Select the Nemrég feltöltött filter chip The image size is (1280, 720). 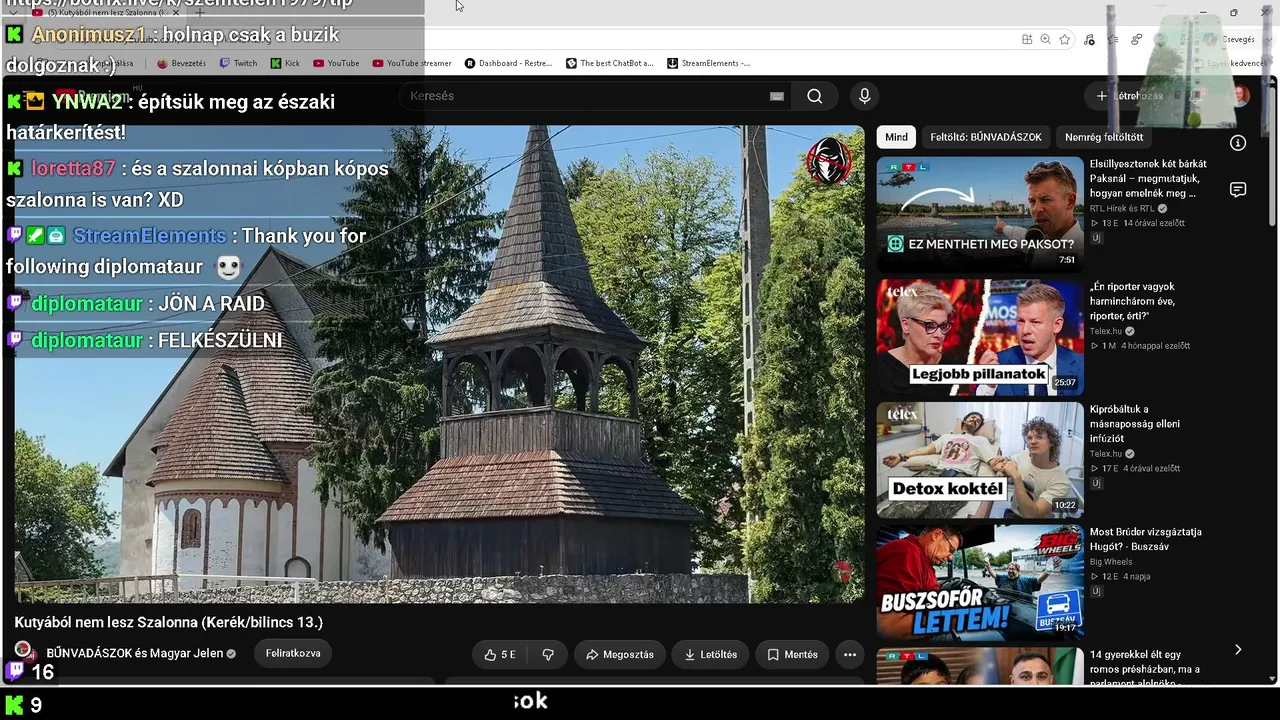click(x=1104, y=137)
